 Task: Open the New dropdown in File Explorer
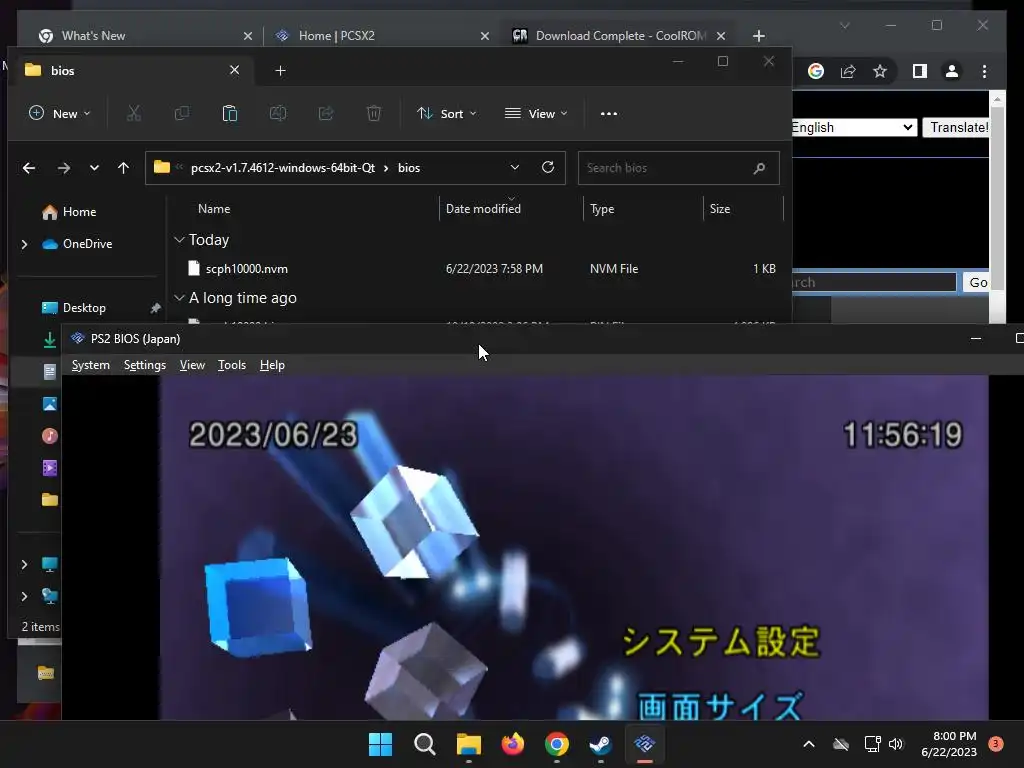point(59,114)
